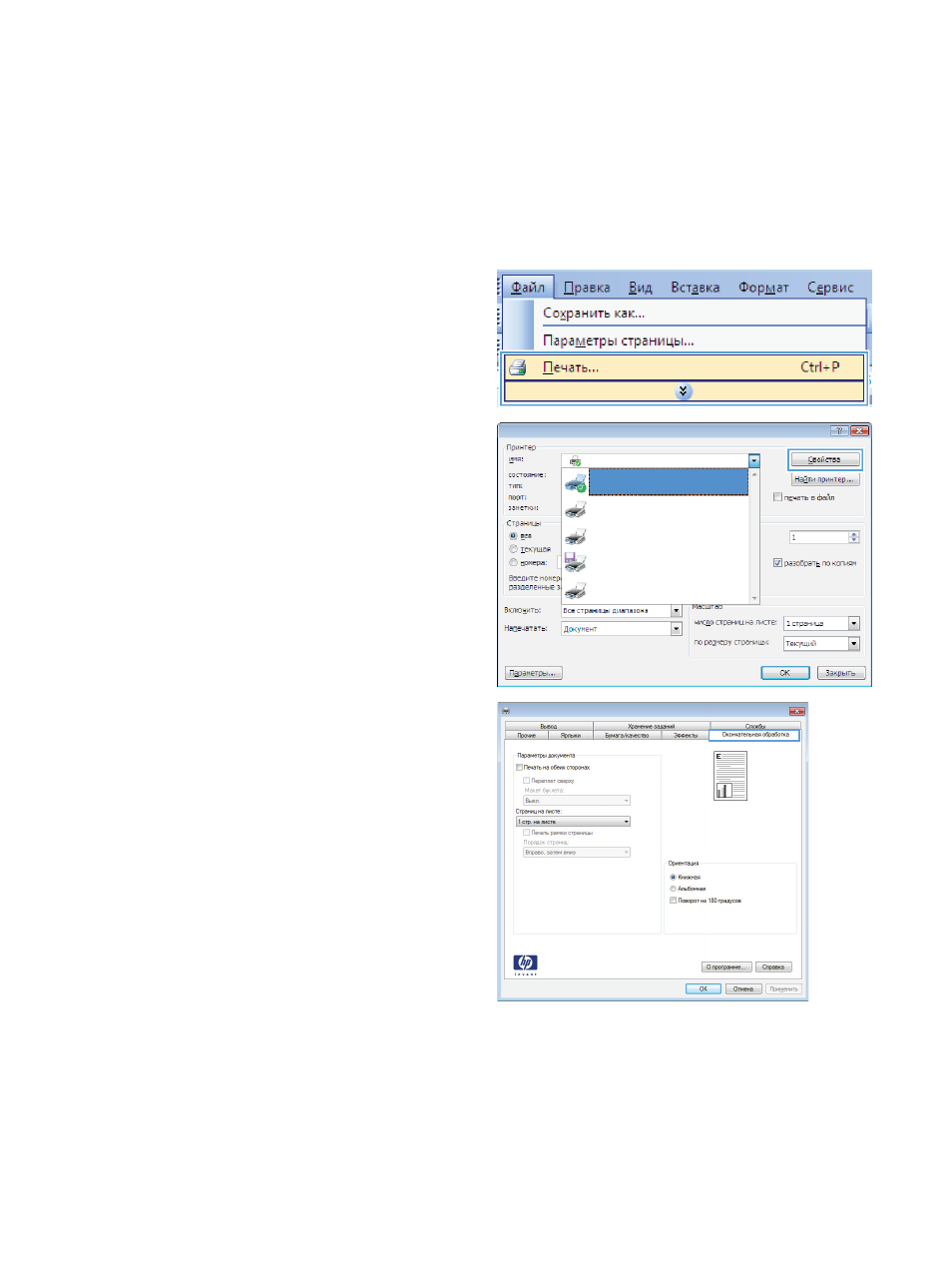Switch to the Эффекты tab
The width and height of the screenshot is (952, 1268).
[x=686, y=735]
